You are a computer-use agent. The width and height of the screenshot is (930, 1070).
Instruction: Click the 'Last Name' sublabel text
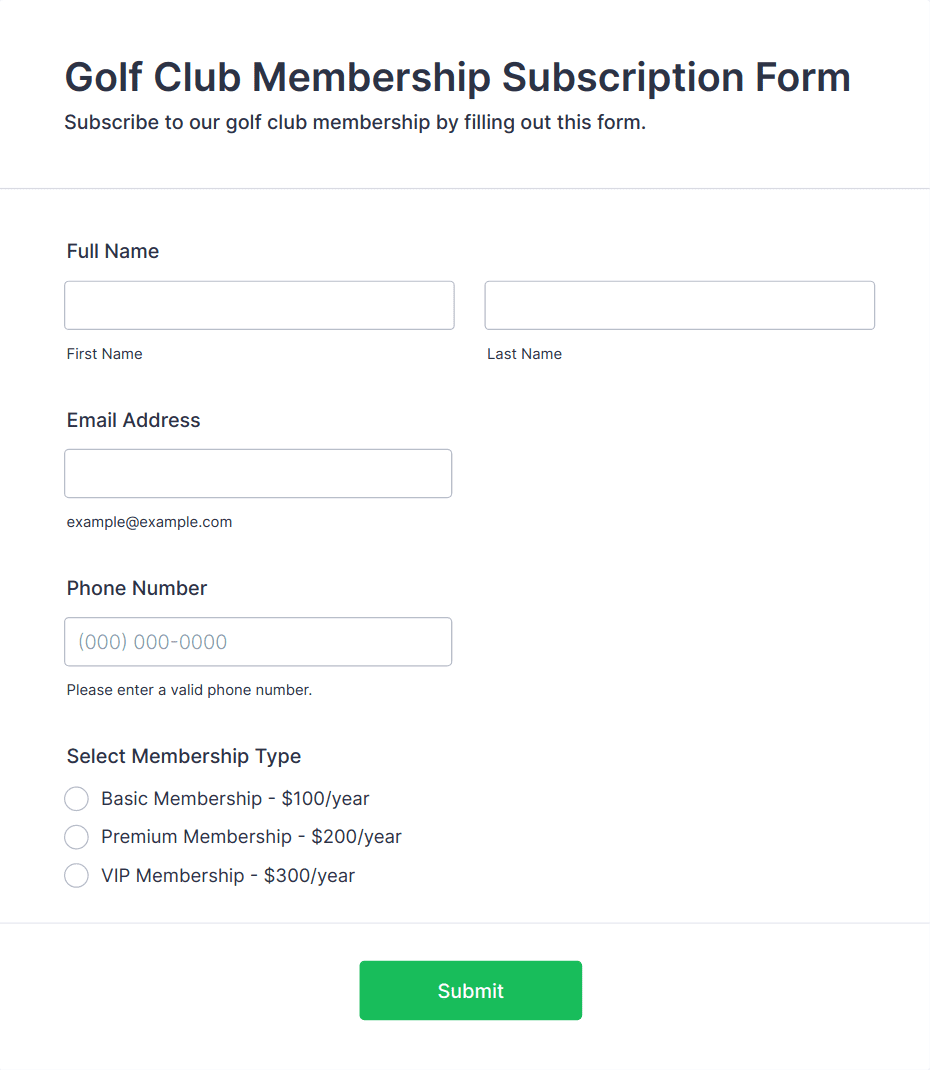pos(524,354)
